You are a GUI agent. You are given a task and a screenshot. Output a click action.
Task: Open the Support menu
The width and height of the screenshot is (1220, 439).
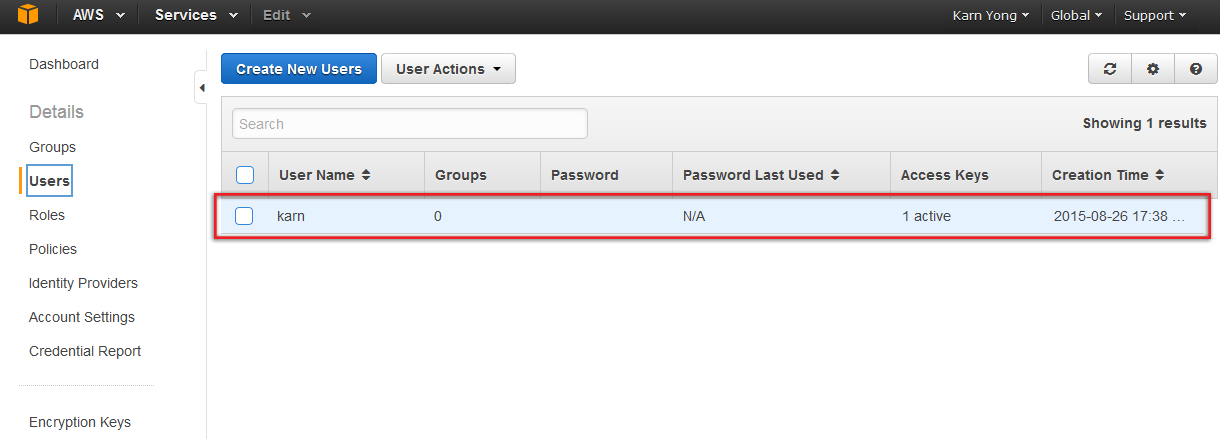coord(1154,15)
